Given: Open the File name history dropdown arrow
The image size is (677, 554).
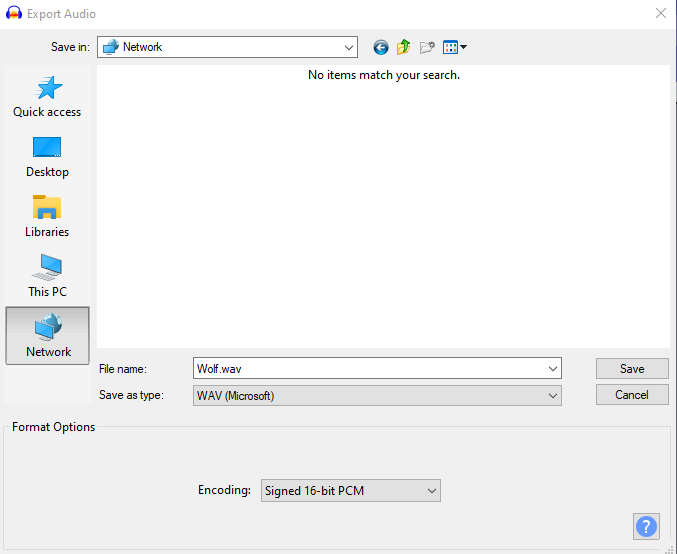Looking at the screenshot, I should click(x=553, y=369).
